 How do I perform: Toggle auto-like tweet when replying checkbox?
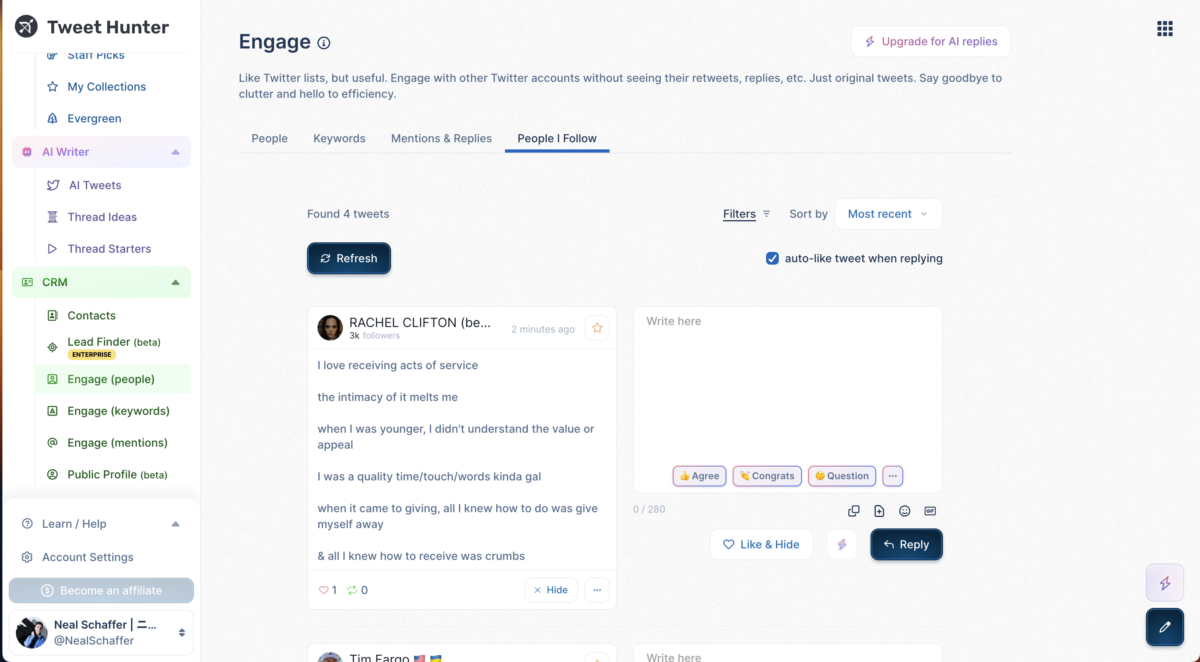tap(772, 258)
